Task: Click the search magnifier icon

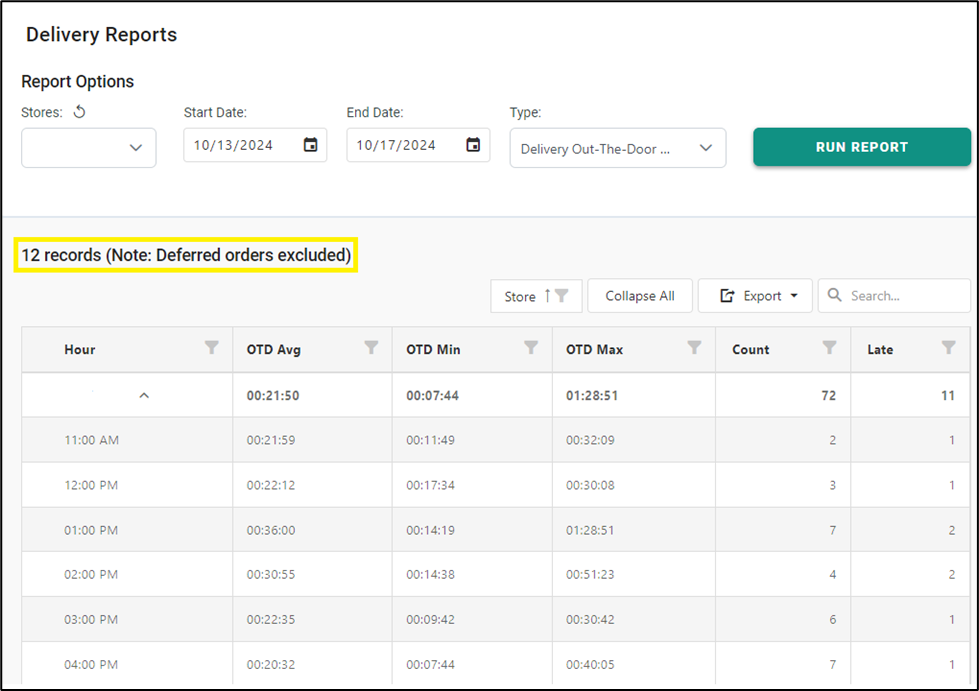Action: pyautogui.click(x=834, y=295)
